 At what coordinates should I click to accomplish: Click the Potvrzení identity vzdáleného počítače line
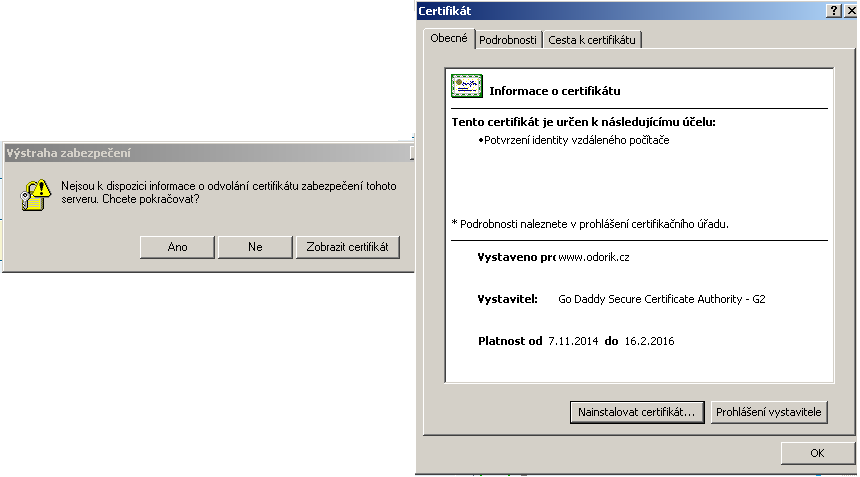click(574, 140)
